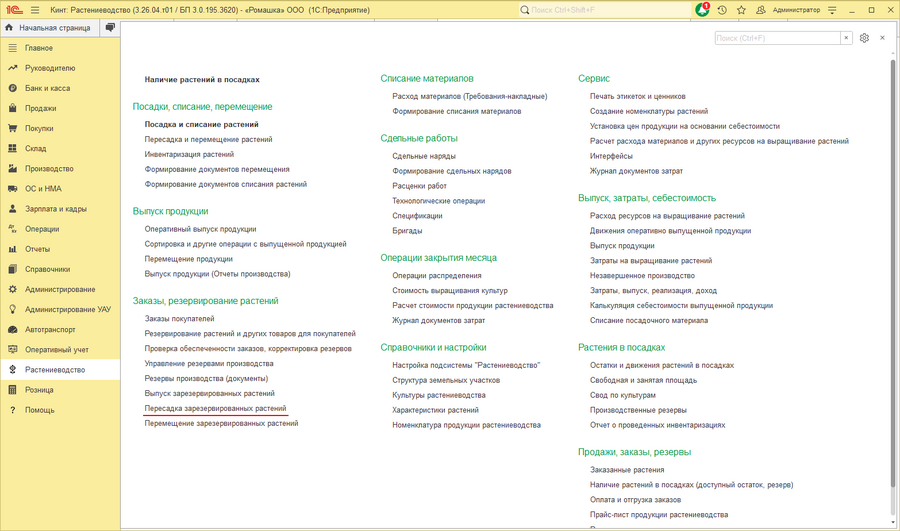Open navigation settings gear icon
The width and height of the screenshot is (900, 531).
(x=864, y=38)
